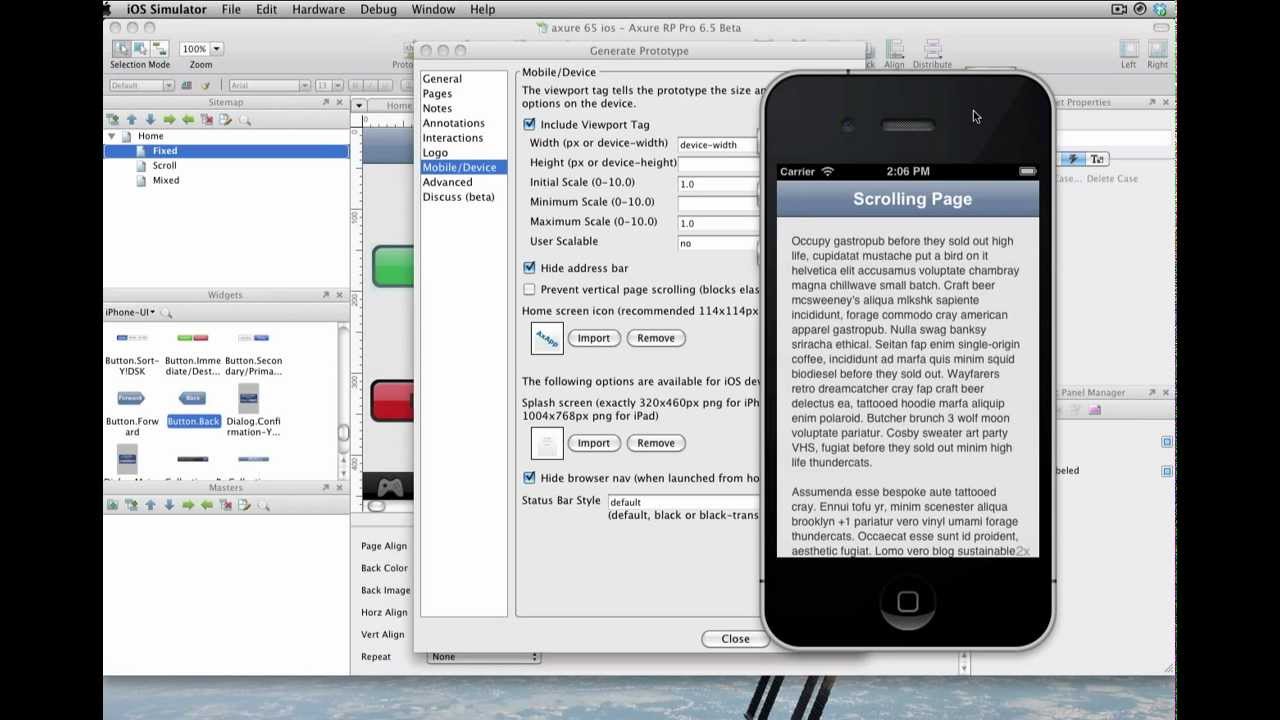The width and height of the screenshot is (1280, 720).
Task: Click the iPhone simulator home button
Action: [907, 601]
